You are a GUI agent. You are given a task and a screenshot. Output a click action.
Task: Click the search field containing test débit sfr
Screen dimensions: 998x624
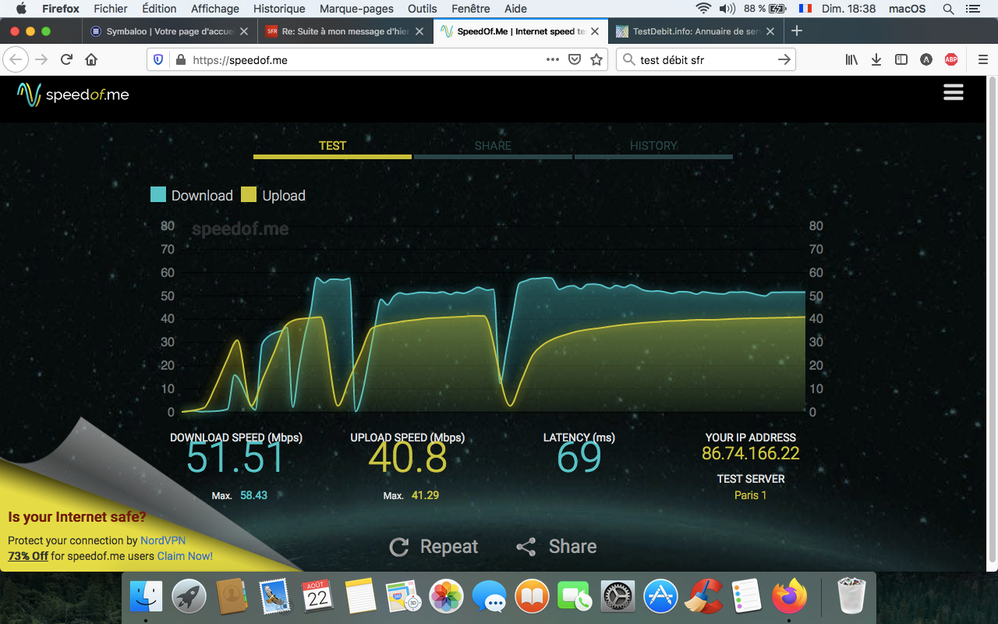coord(700,60)
